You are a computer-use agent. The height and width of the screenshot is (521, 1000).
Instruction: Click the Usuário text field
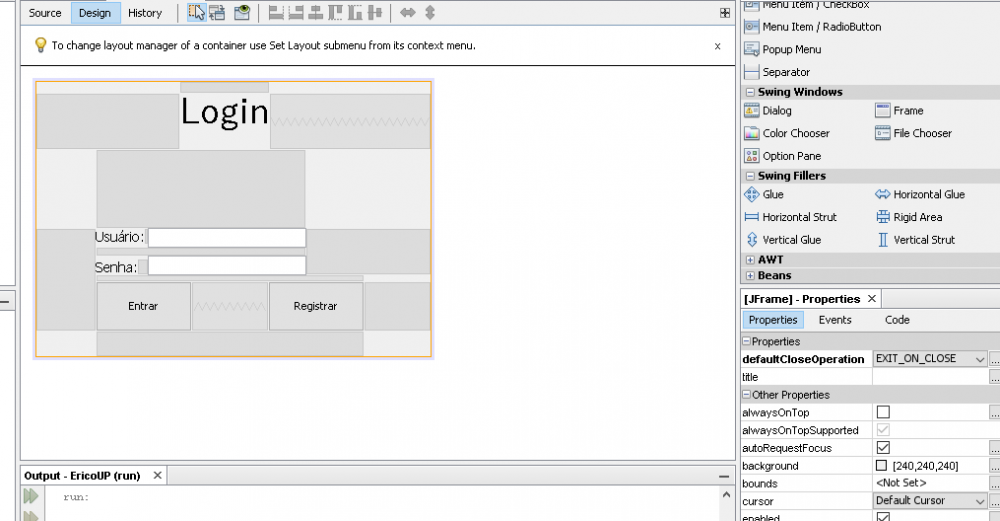click(226, 238)
